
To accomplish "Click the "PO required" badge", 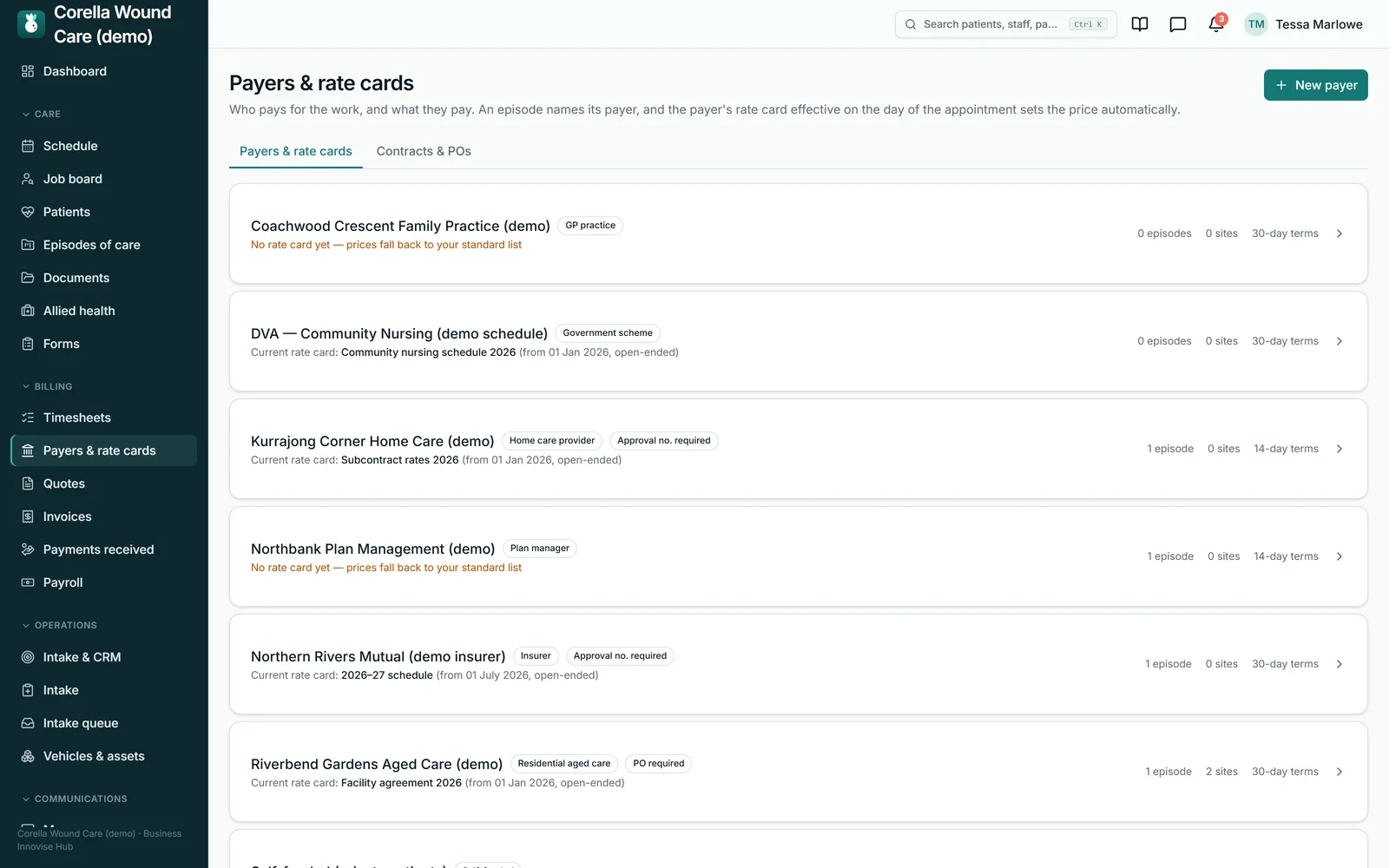I will [x=658, y=764].
